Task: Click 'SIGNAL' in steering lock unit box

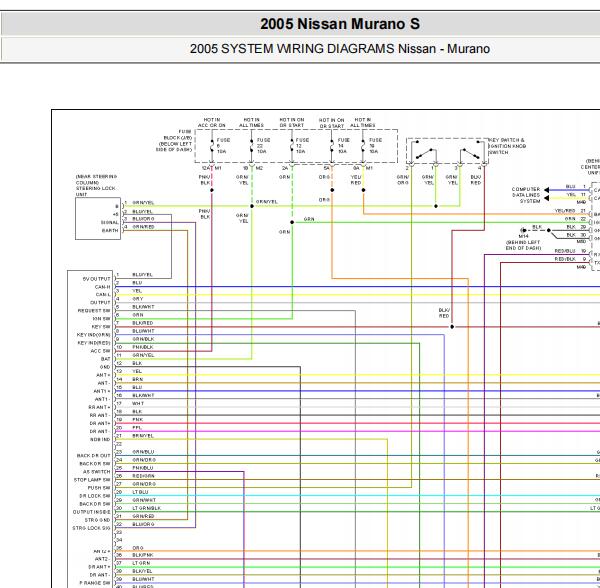Action: (109, 223)
